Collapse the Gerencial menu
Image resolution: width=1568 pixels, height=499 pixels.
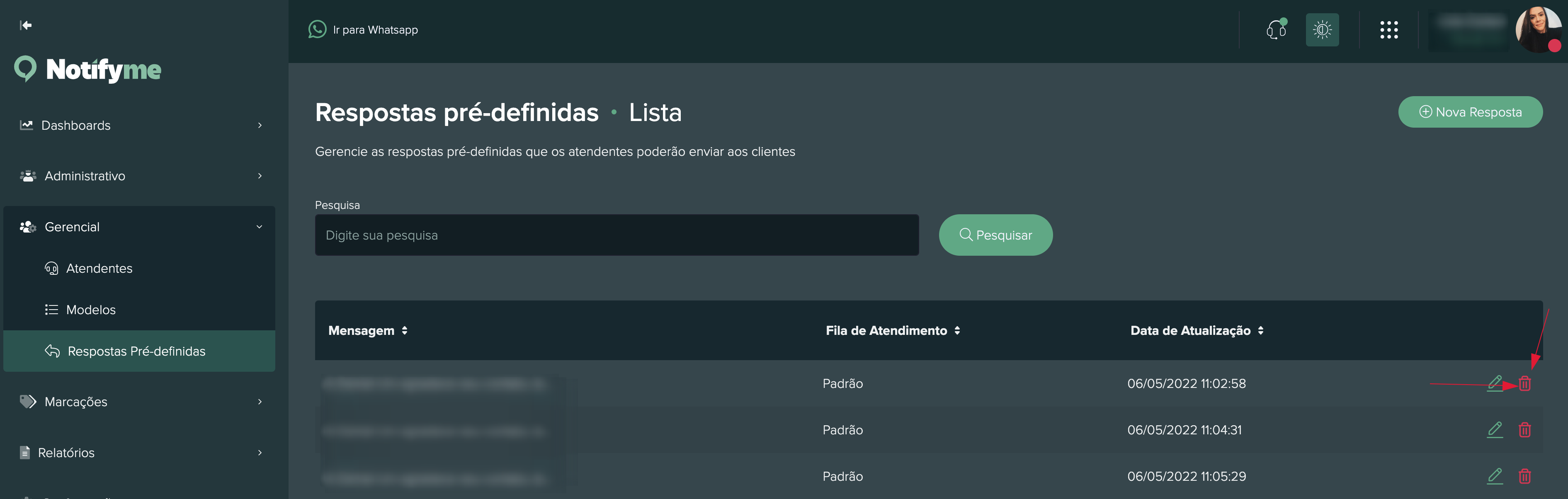(x=73, y=226)
